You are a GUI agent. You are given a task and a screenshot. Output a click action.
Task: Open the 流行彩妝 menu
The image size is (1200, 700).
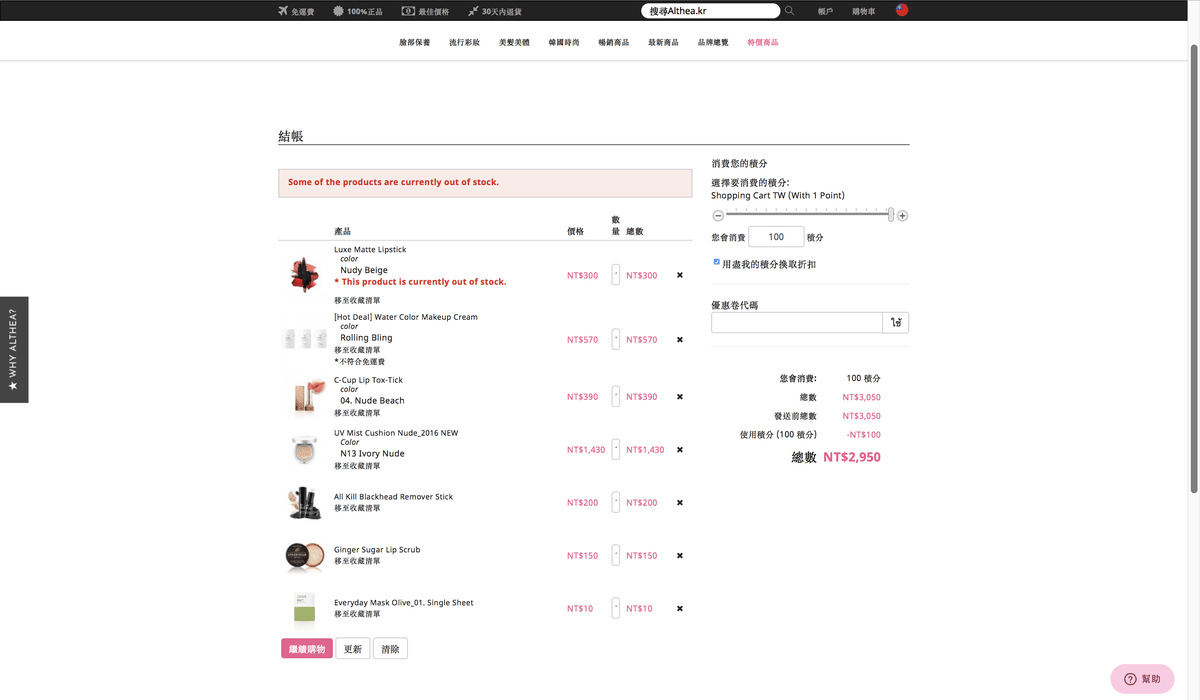[x=464, y=43]
